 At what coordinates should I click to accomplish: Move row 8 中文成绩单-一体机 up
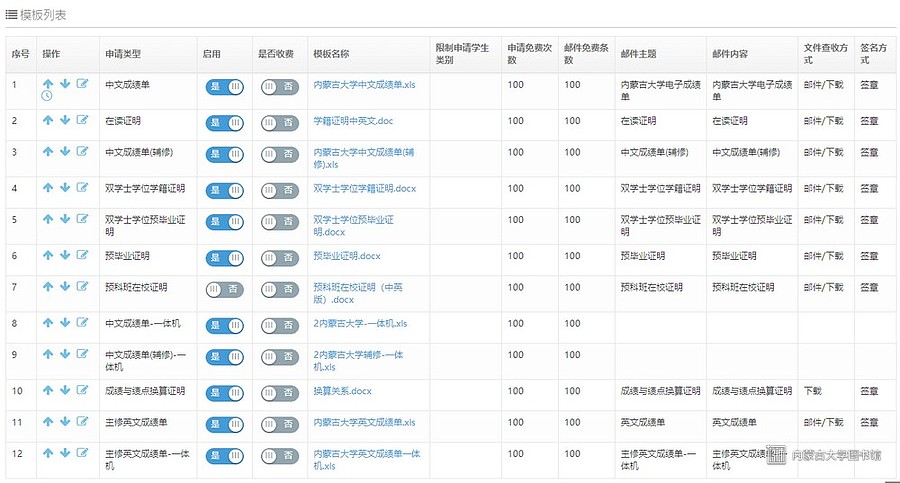pos(48,323)
